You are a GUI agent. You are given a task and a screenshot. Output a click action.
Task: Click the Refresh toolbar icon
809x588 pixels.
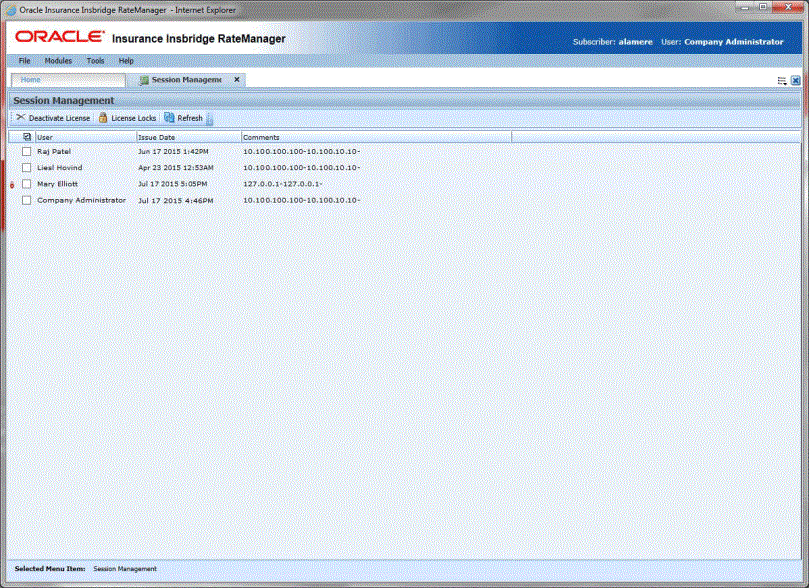coord(168,116)
